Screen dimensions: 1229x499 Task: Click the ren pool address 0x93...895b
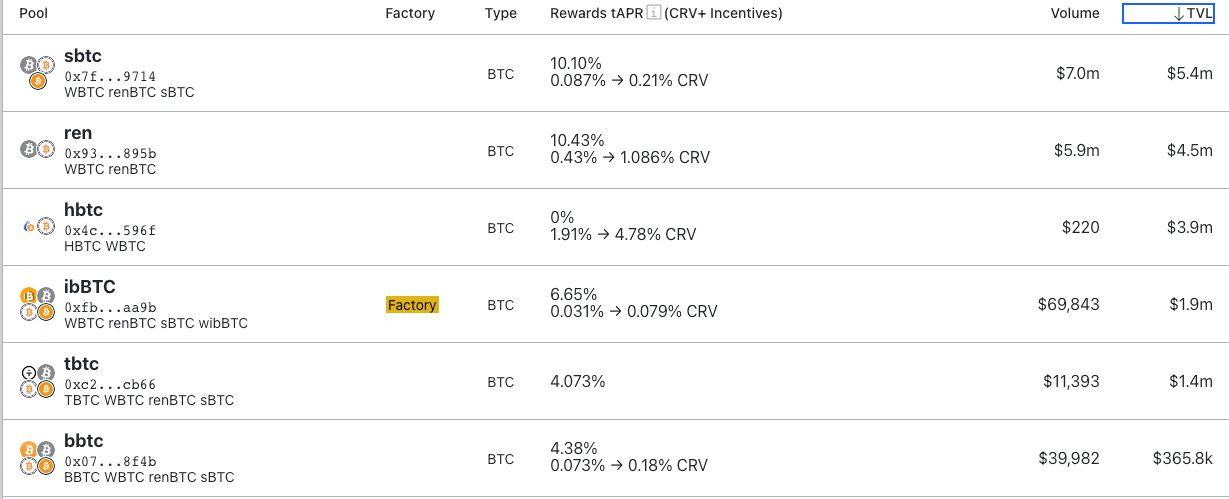(x=110, y=153)
